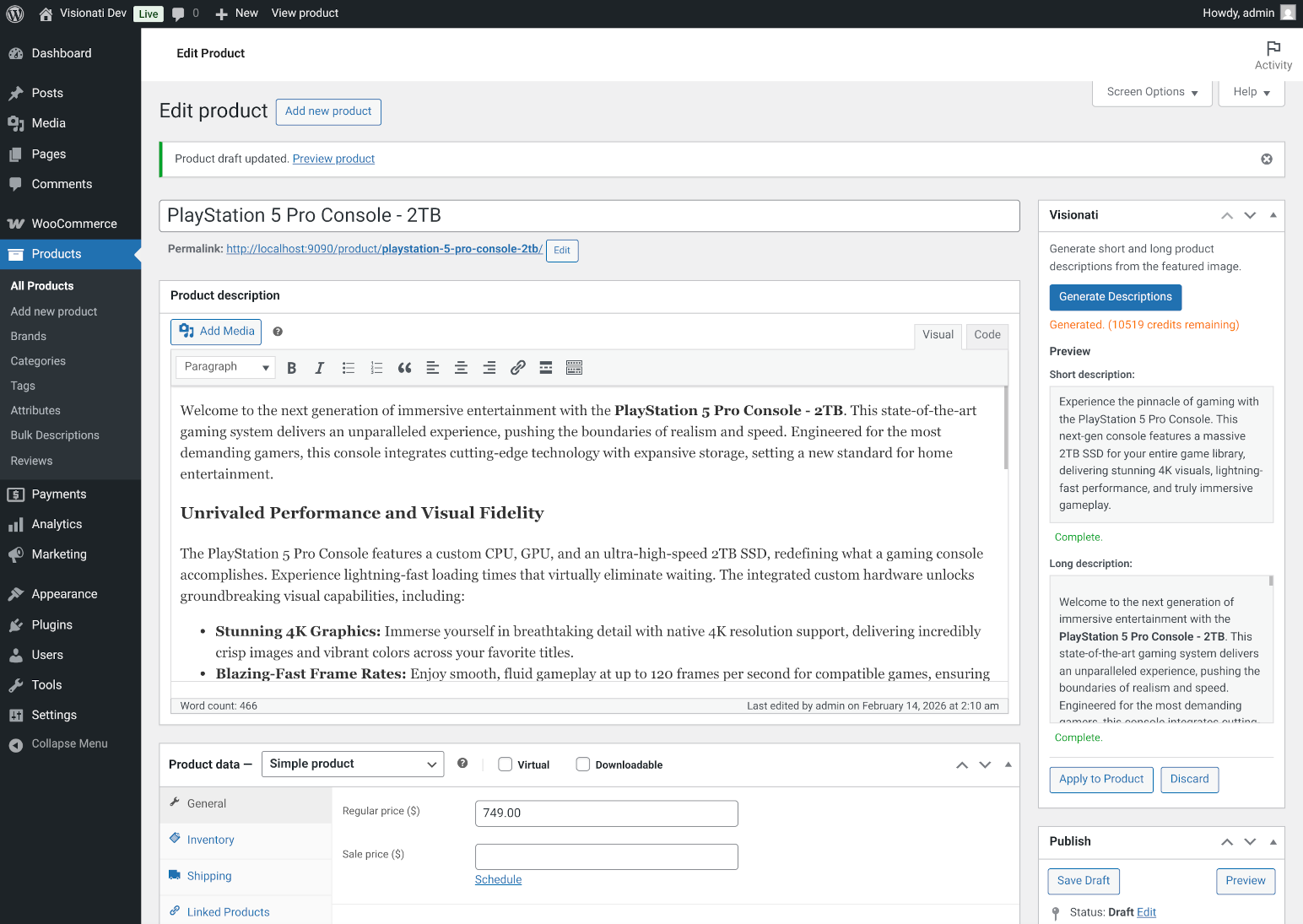Open the Paragraph style dropdown

224,366
